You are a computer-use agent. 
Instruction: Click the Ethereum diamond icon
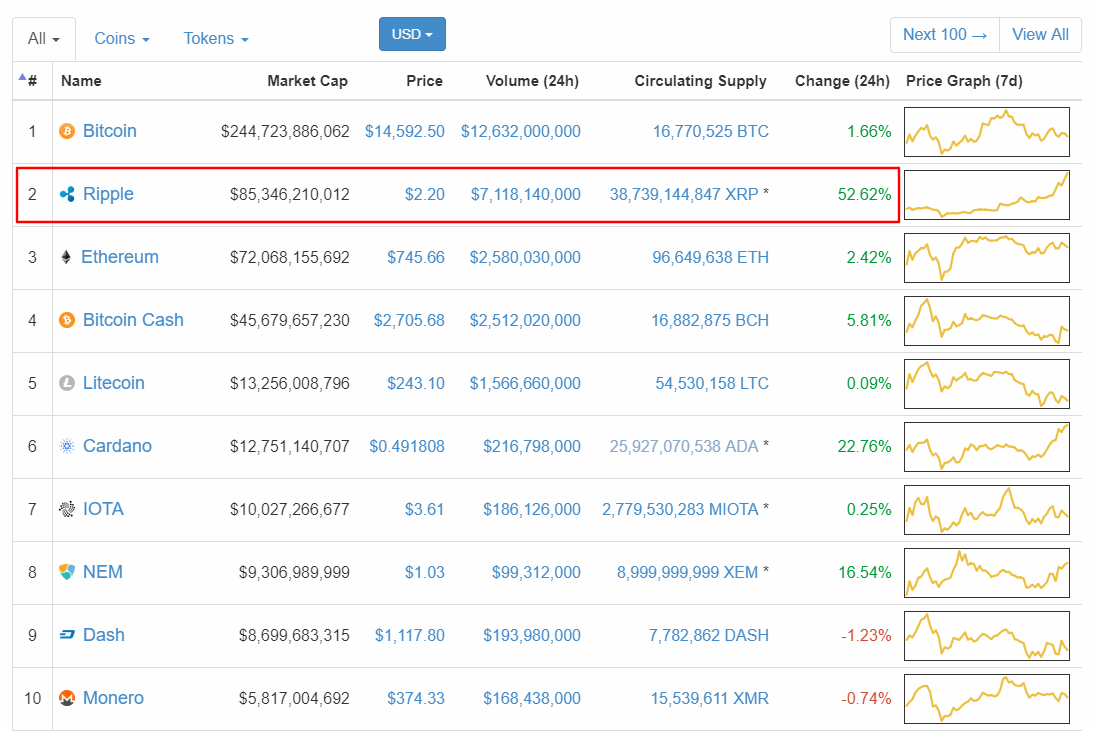click(67, 257)
